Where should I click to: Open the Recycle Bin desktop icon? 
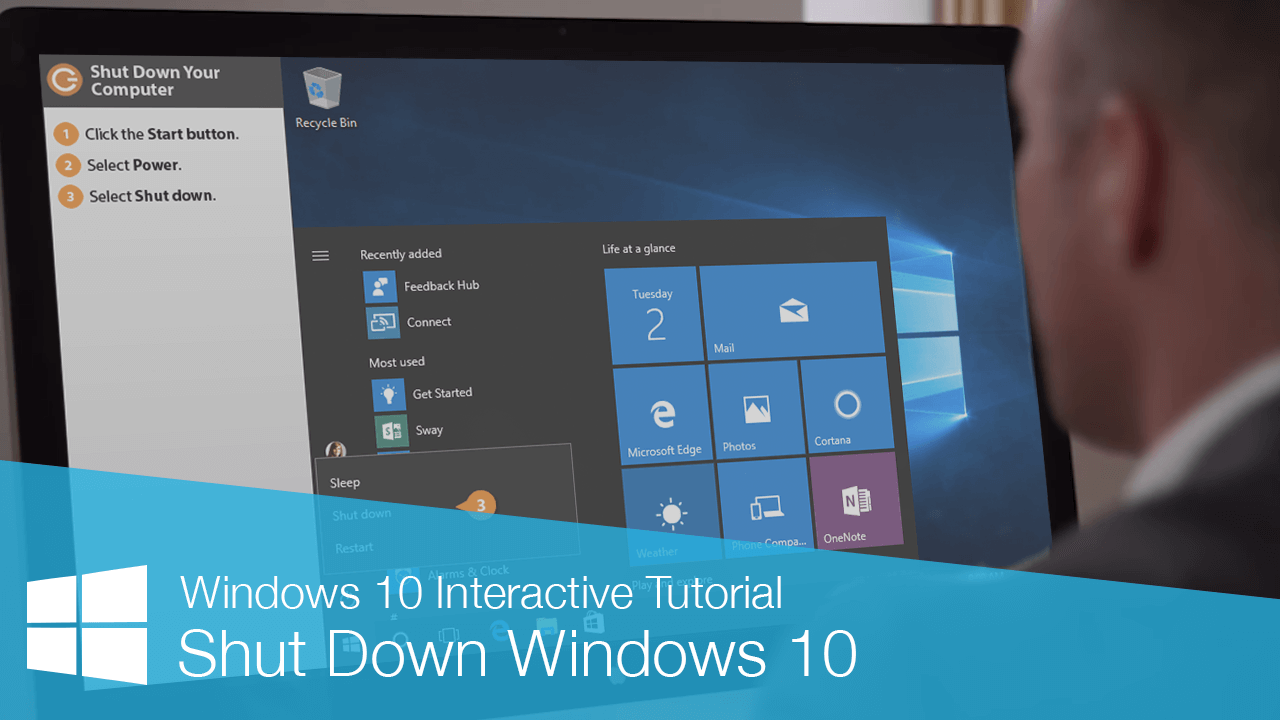pos(324,98)
